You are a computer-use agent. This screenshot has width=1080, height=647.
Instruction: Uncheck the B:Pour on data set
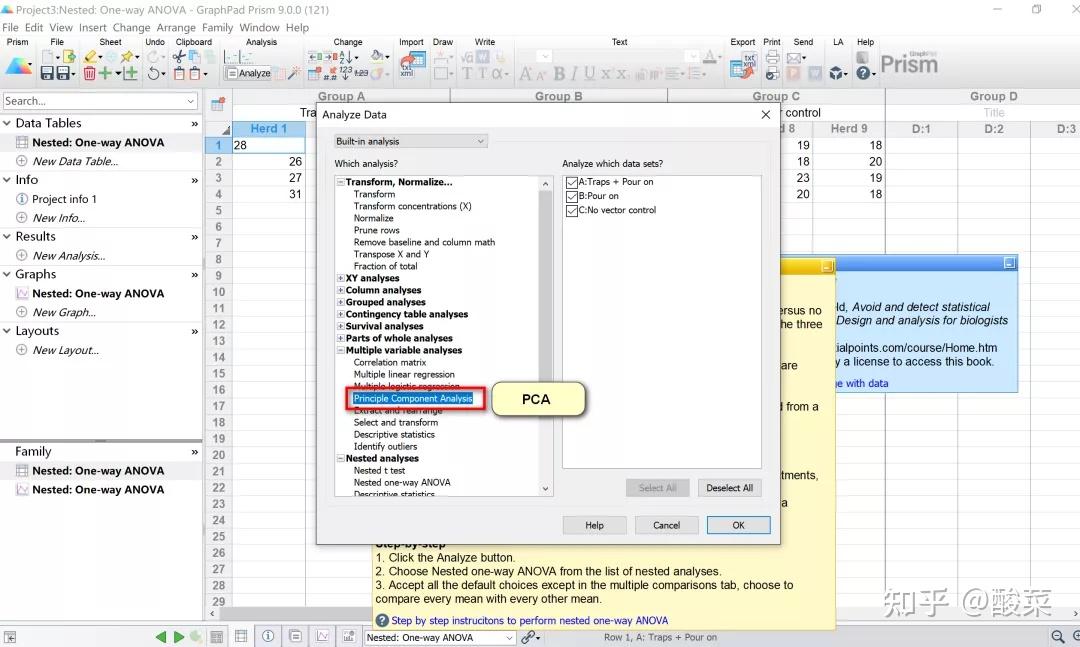tap(571, 196)
